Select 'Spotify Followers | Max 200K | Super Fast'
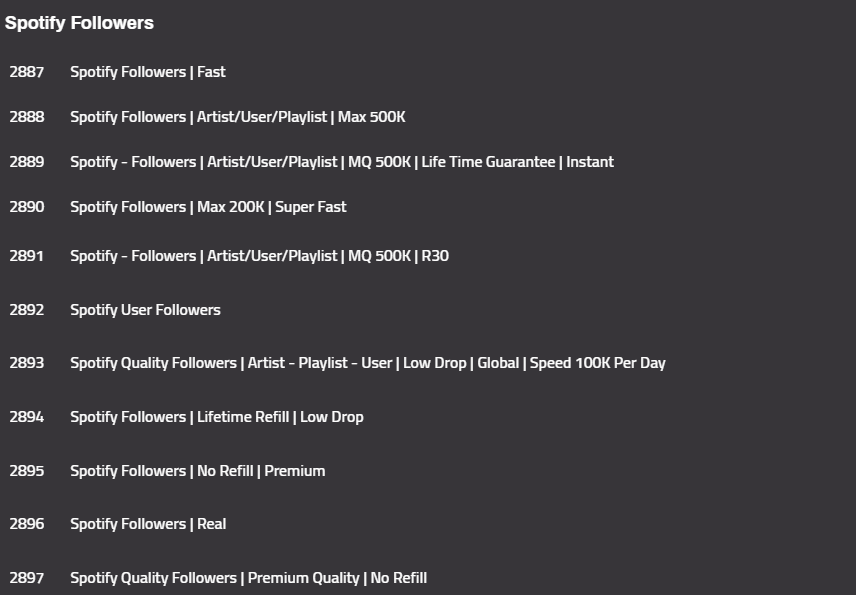The image size is (856, 595). pos(208,207)
